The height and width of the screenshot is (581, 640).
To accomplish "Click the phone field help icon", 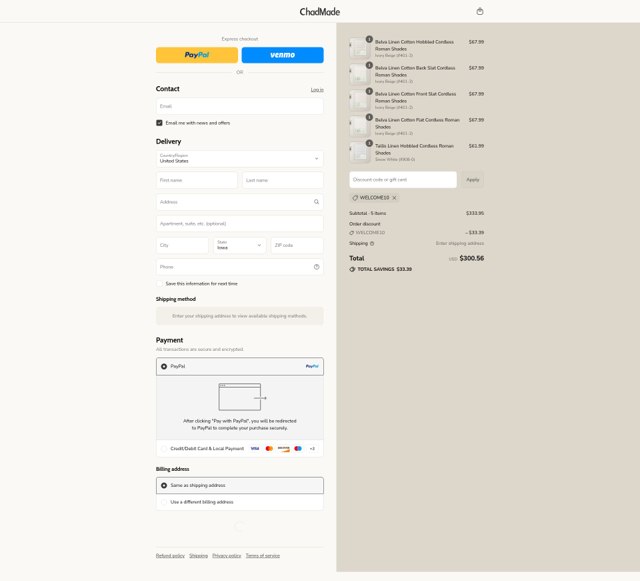I will [x=316, y=267].
